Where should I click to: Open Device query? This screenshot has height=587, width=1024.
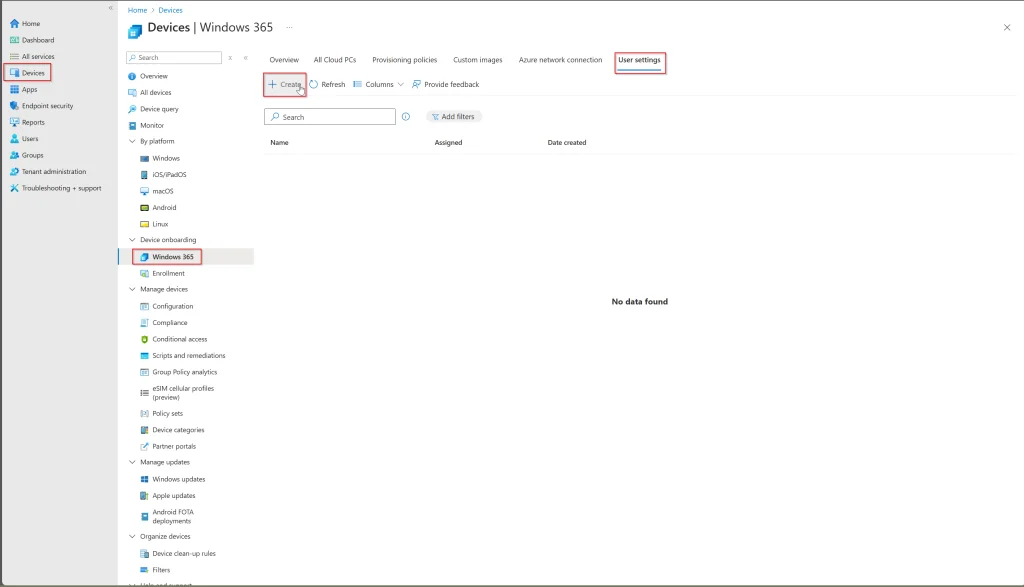tap(153, 109)
